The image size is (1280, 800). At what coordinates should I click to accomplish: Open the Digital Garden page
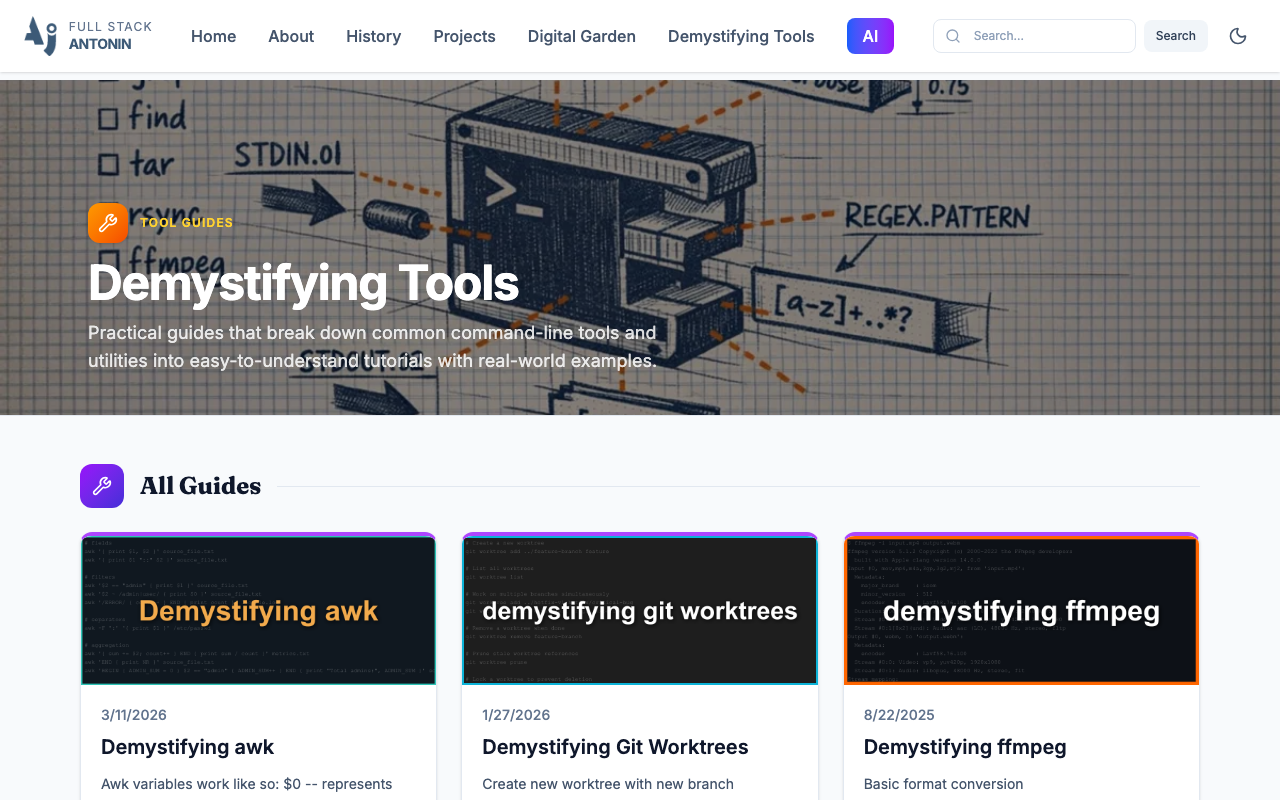pos(581,36)
